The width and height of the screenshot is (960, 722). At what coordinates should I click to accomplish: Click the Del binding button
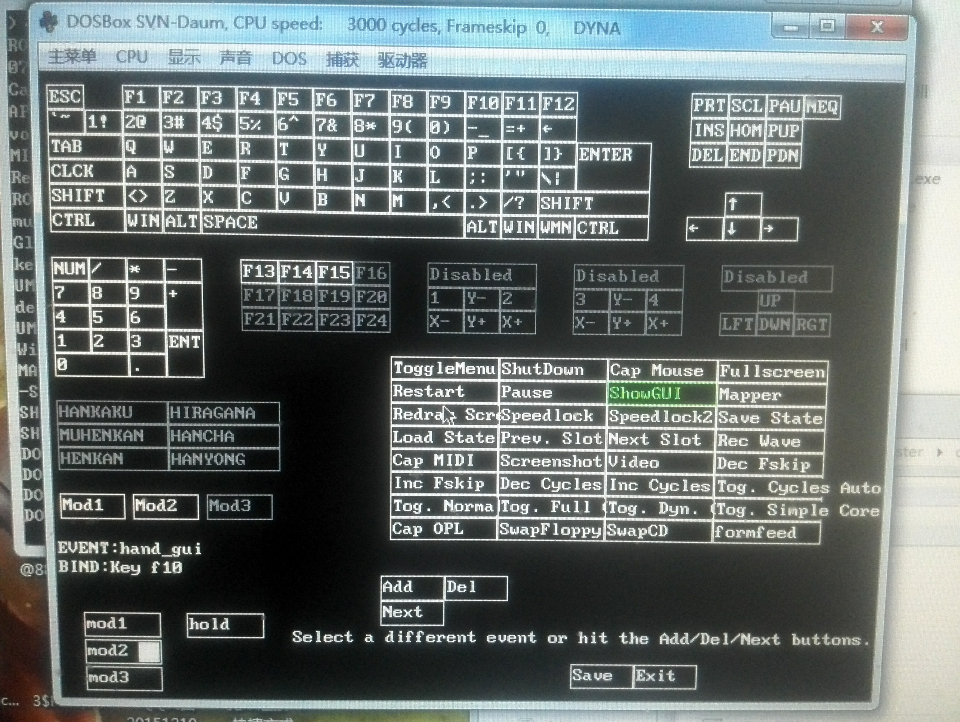coord(476,588)
